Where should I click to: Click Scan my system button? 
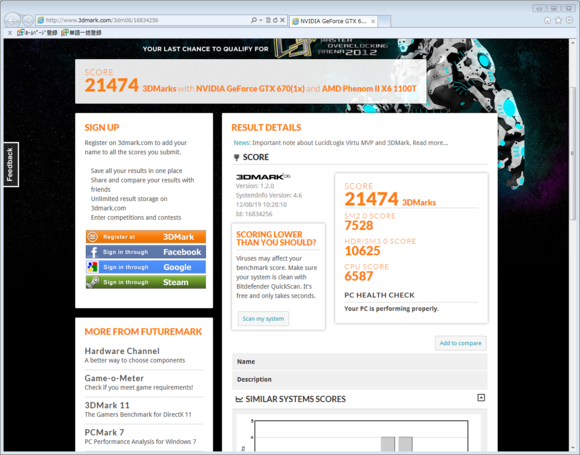pyautogui.click(x=263, y=319)
